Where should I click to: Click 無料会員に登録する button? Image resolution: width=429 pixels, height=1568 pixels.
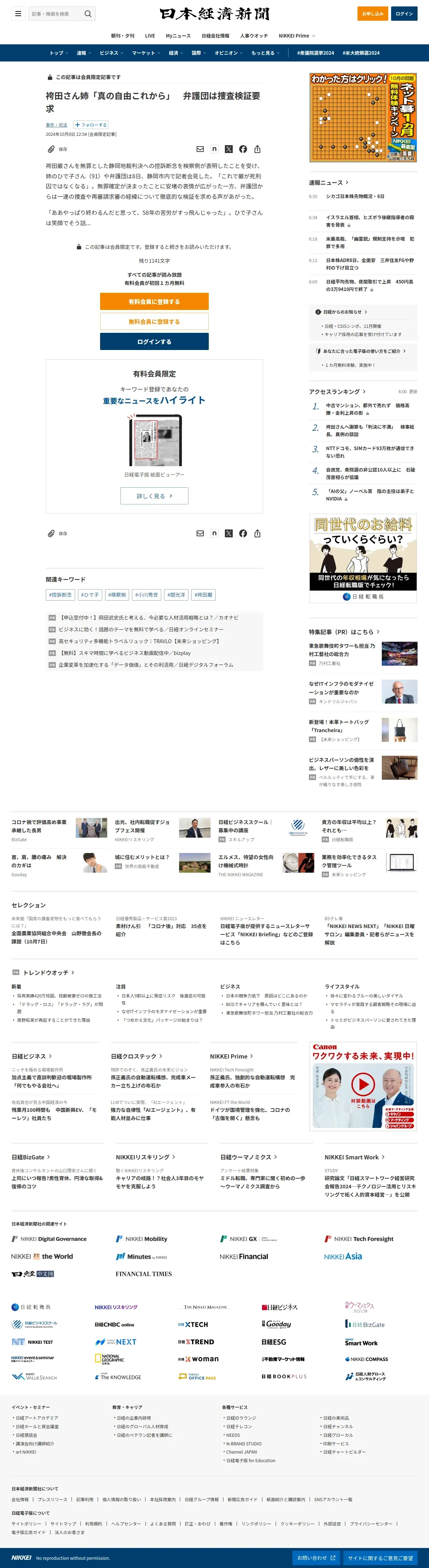154,321
